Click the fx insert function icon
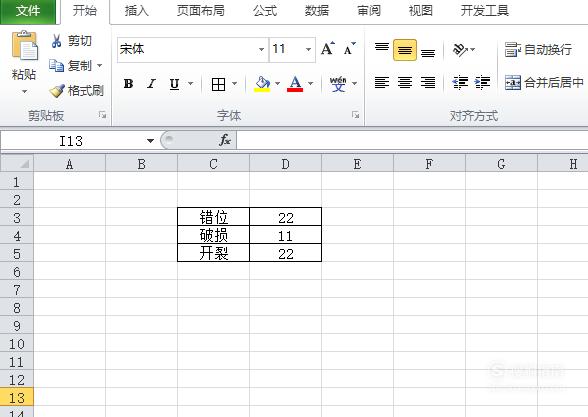 point(225,140)
